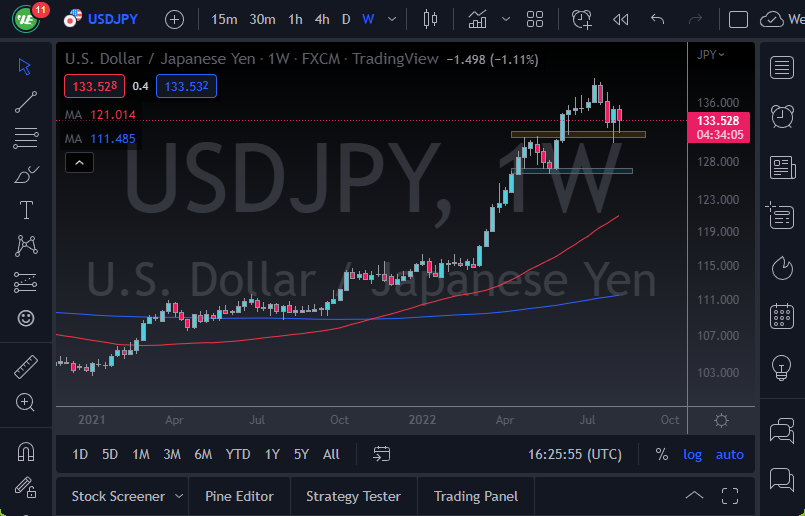
Task: Switch to the daily D timeframe
Action: click(346, 20)
